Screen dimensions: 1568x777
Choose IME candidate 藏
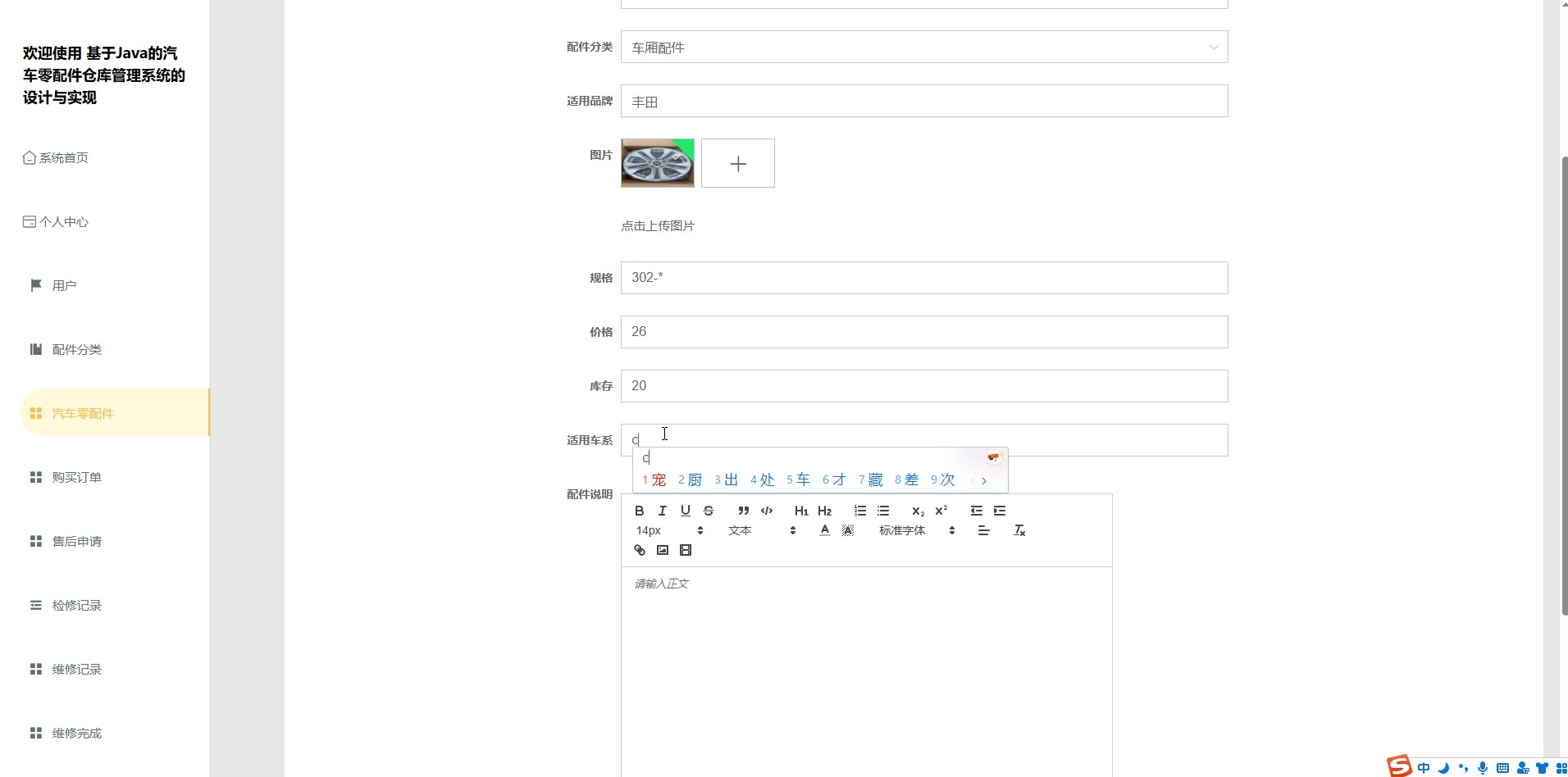click(x=871, y=480)
